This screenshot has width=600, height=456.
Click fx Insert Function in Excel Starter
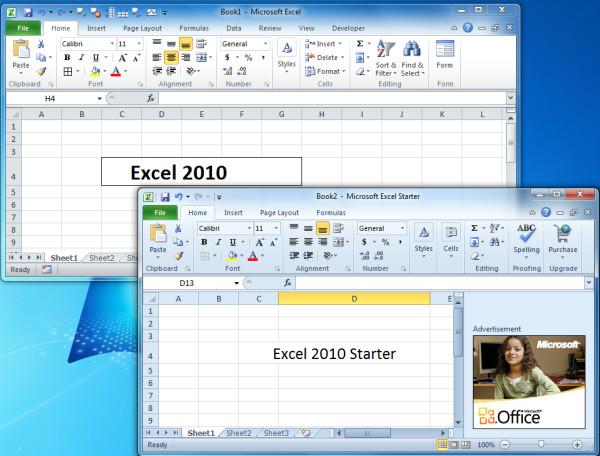point(287,283)
